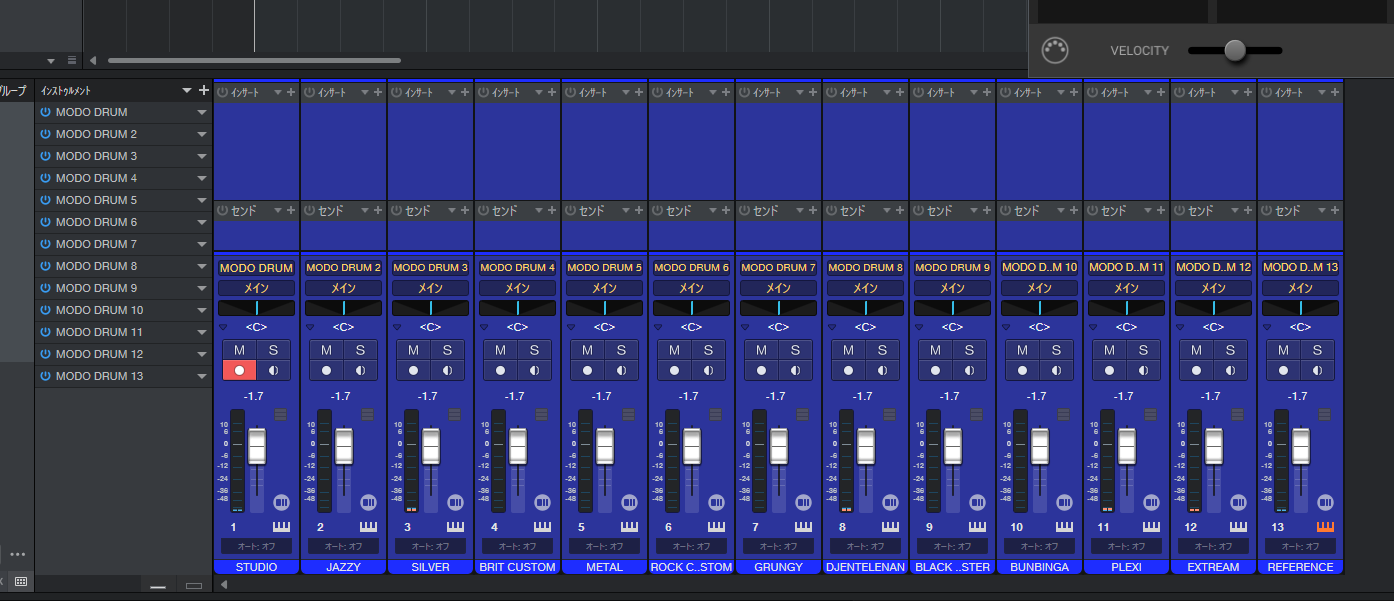
Task: Click the pan slider on ROCK C..STOM channel
Action: tap(691, 308)
